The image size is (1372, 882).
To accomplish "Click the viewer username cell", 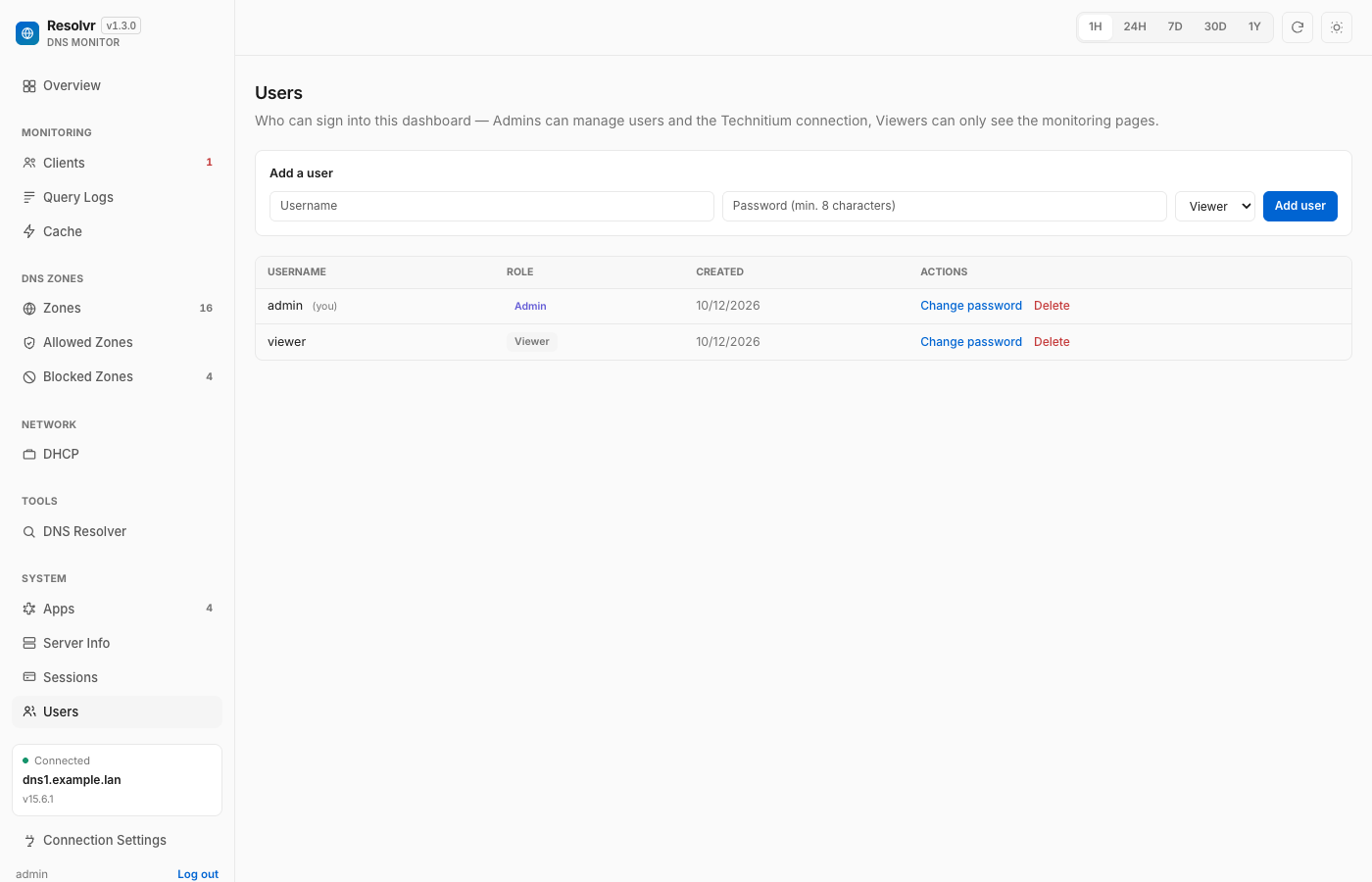I will pos(287,342).
